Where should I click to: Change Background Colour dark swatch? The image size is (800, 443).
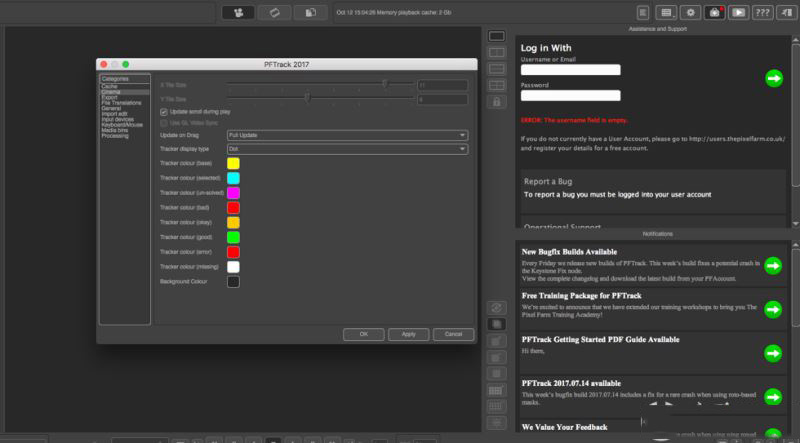click(233, 282)
